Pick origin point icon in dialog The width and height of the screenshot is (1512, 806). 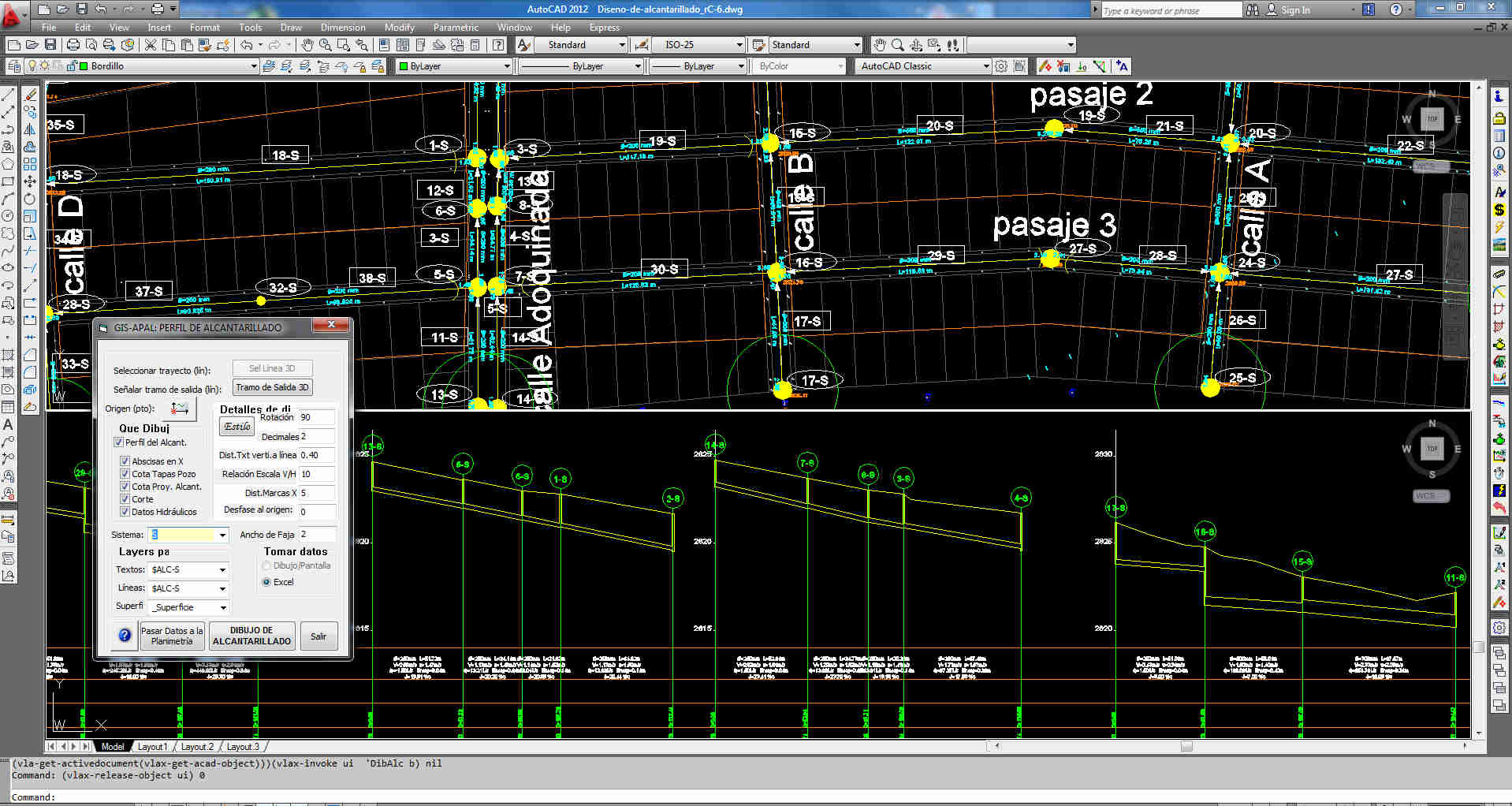click(x=180, y=408)
